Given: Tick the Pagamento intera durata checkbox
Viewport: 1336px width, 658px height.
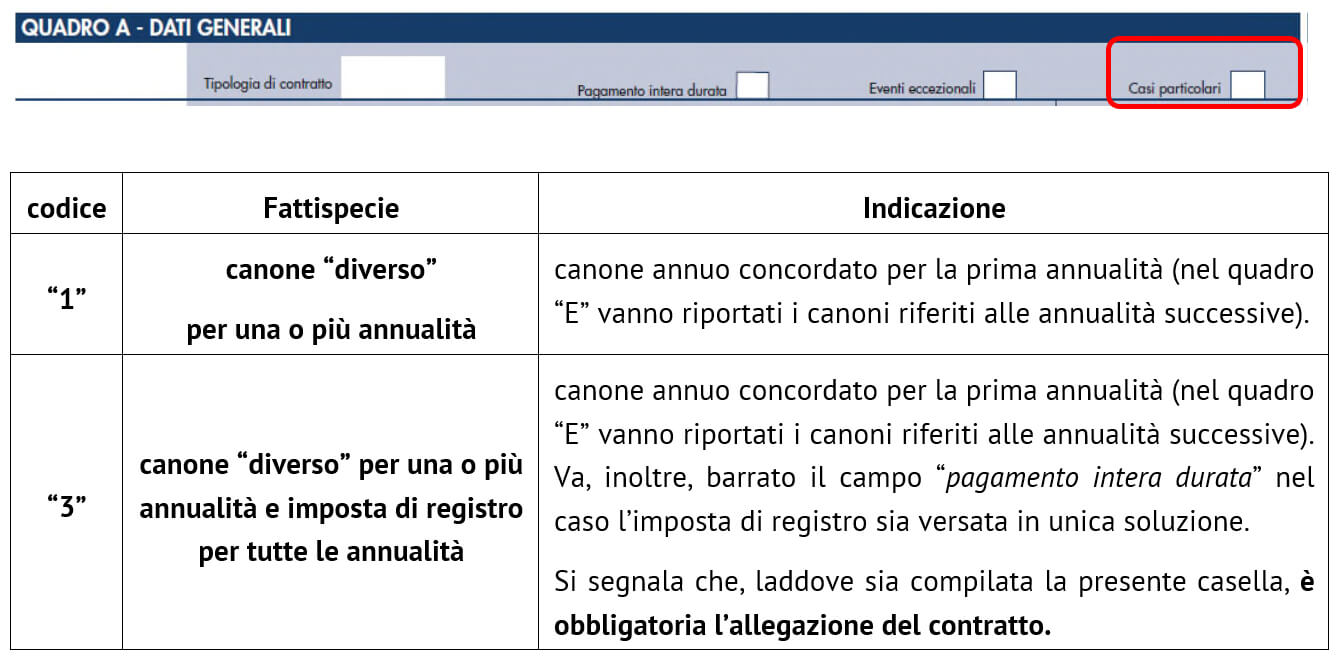Looking at the screenshot, I should 752,86.
